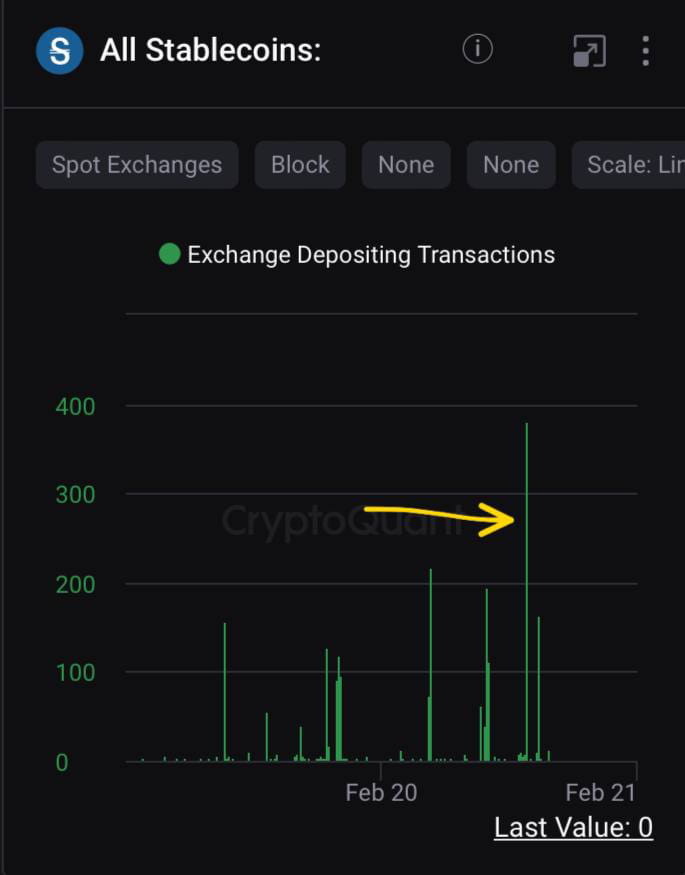
Task: Open the first None filter dropdown
Action: point(406,164)
